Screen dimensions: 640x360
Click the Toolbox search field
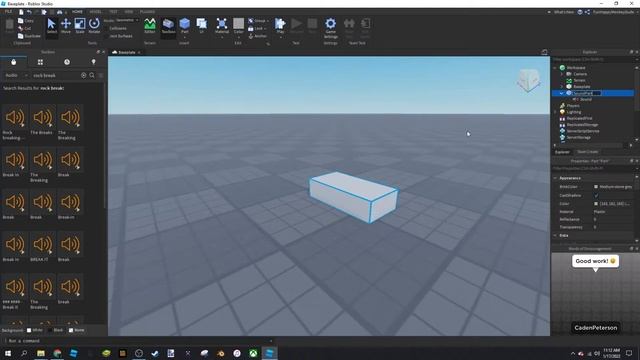click(x=56, y=76)
